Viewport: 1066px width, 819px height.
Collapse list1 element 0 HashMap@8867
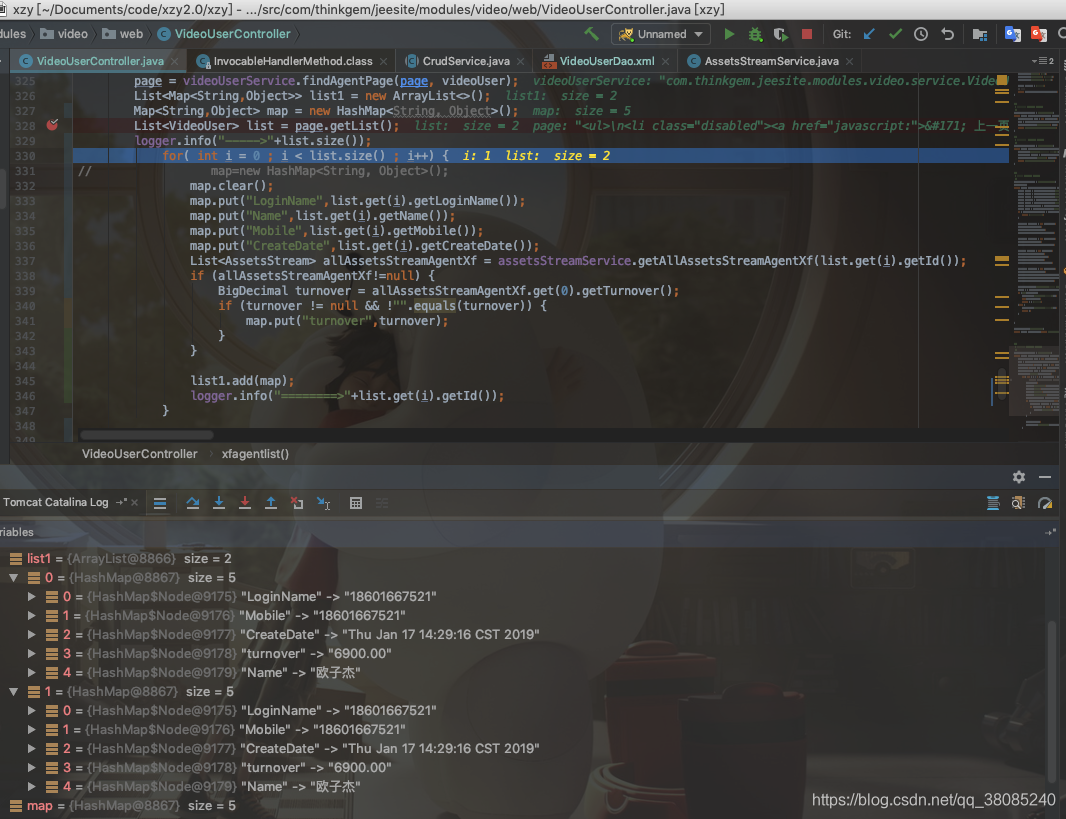(x=14, y=578)
